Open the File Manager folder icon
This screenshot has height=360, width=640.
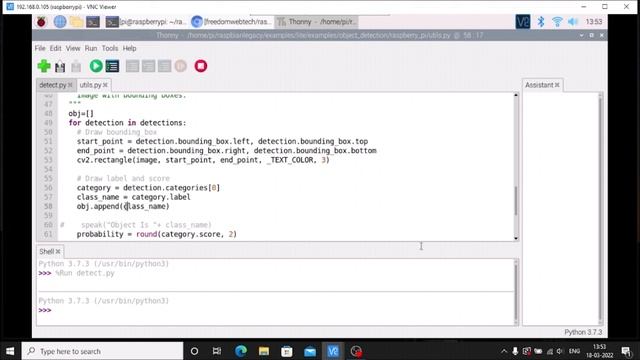tap(76, 22)
